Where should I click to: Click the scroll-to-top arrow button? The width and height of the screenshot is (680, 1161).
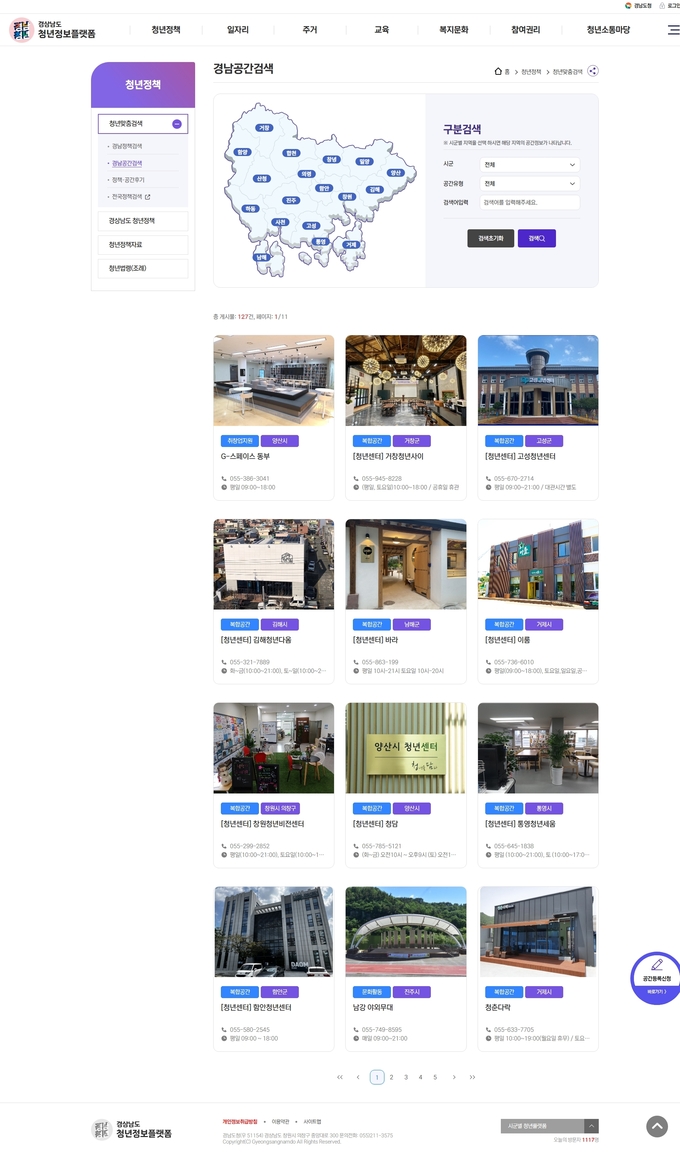point(656,1126)
